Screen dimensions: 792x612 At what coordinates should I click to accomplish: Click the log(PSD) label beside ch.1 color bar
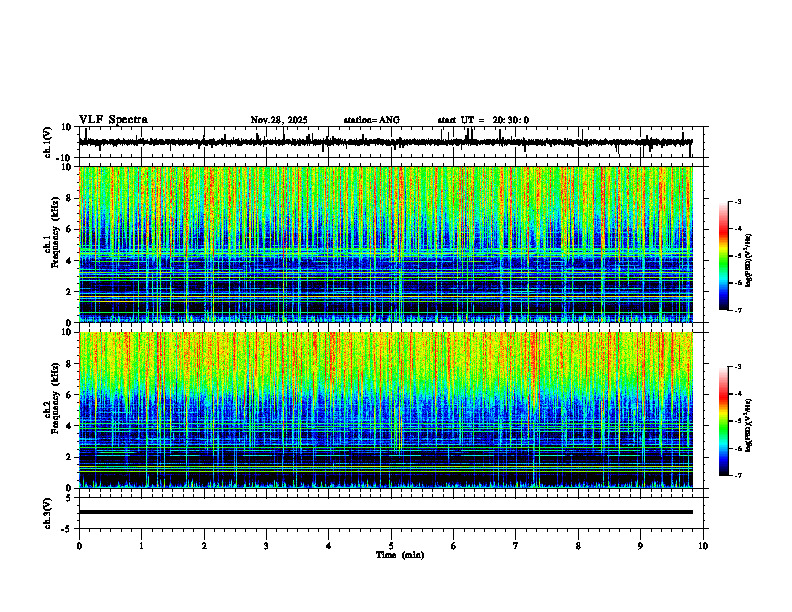(749, 261)
